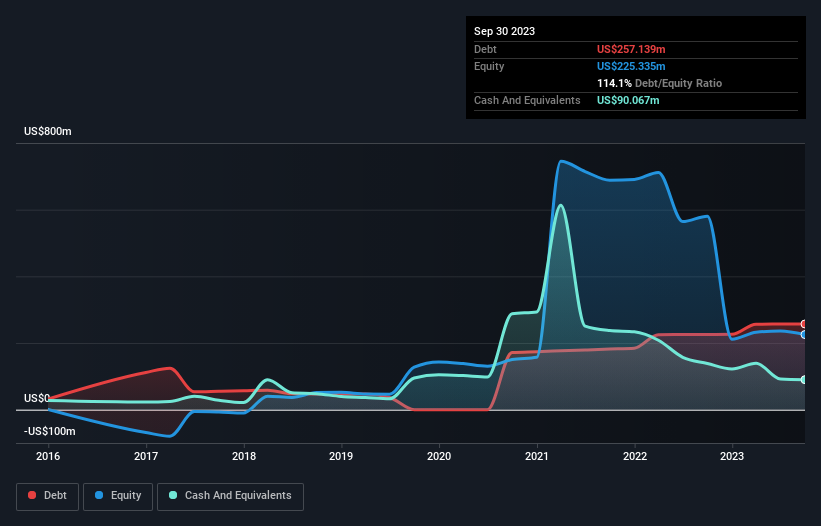
Task: Click the Equity row label in tooltip
Action: (489, 66)
